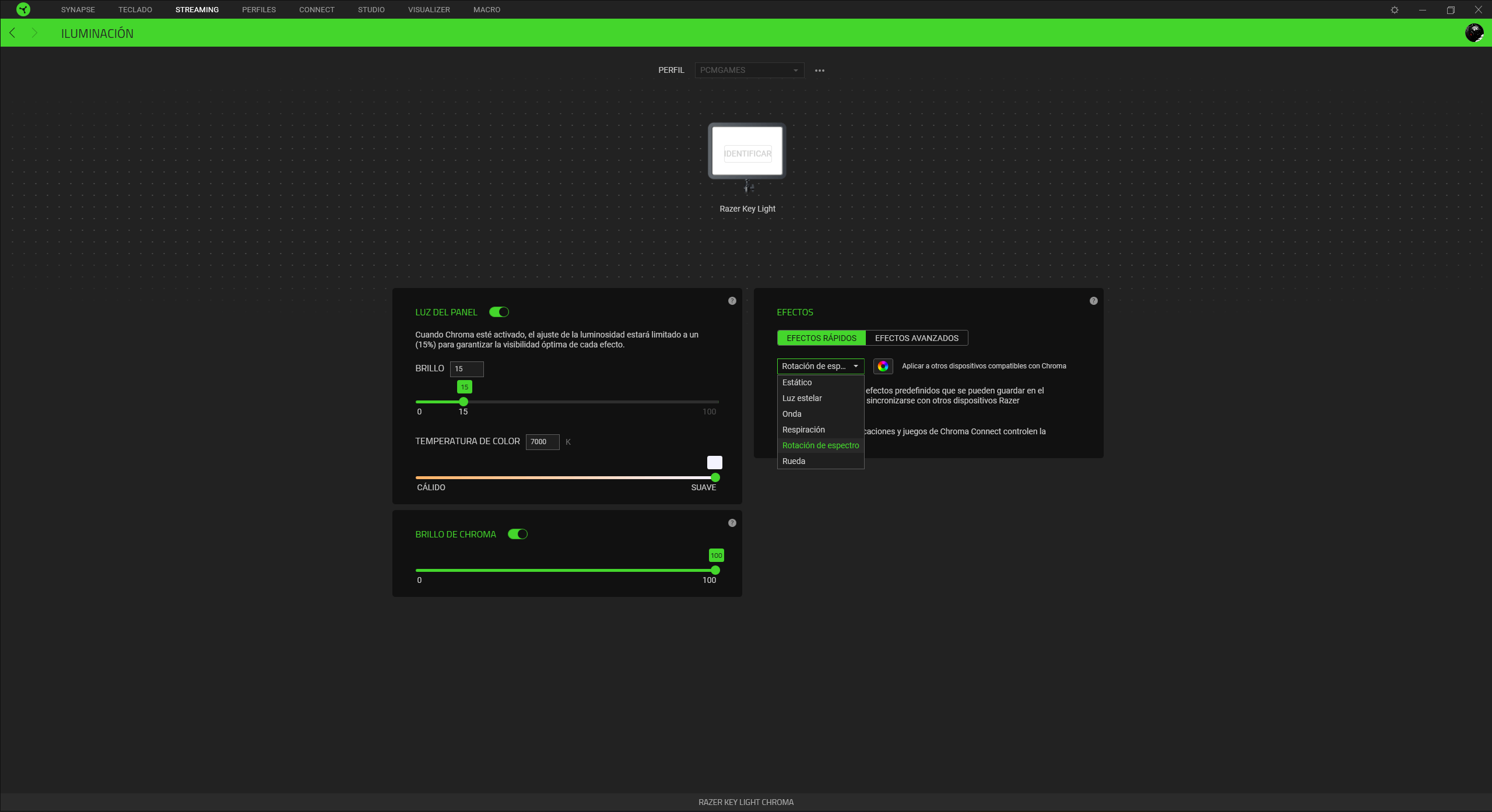The image size is (1492, 812).
Task: Open settings gear icon
Action: coord(1395,10)
